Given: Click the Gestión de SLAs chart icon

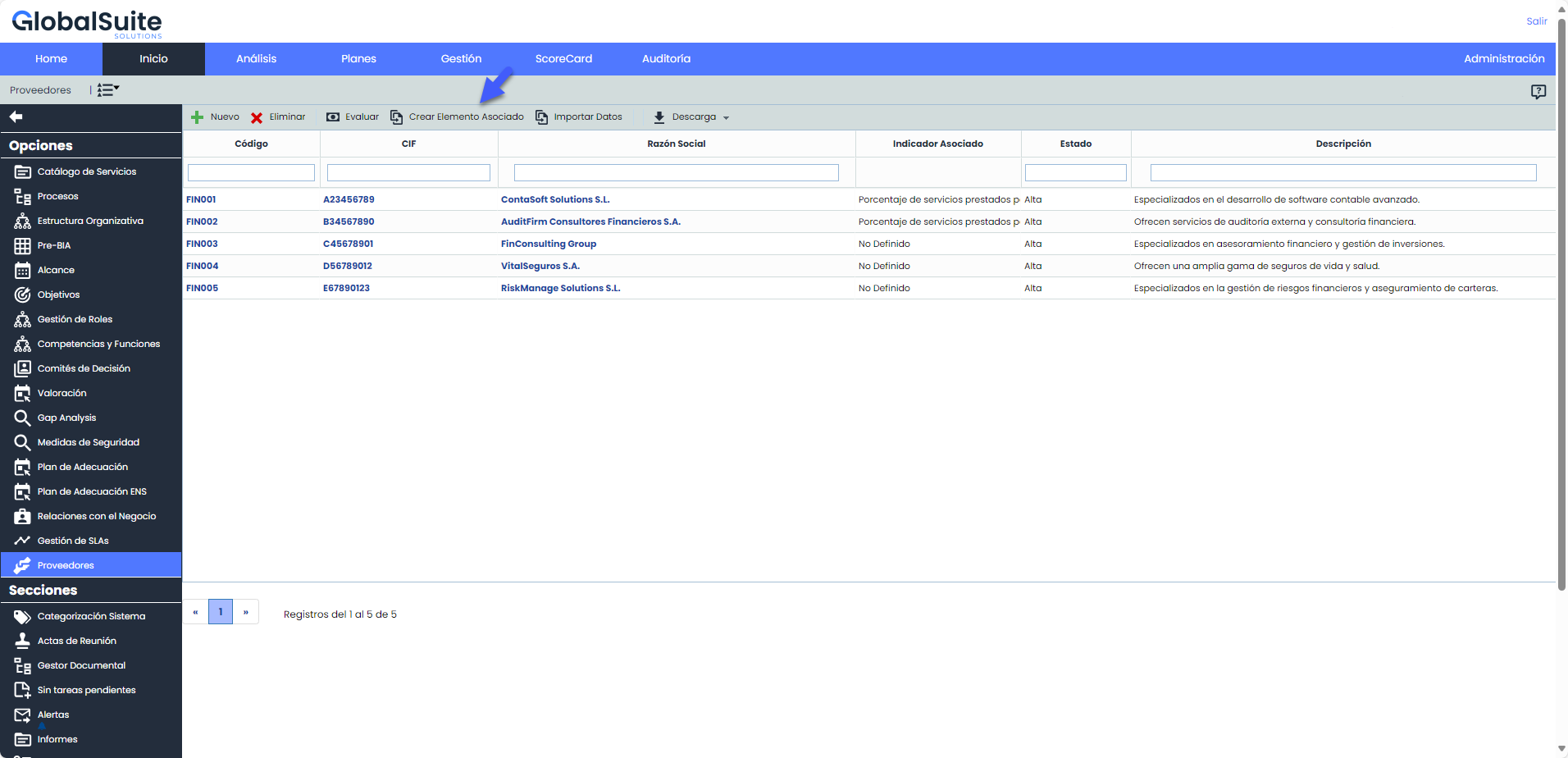Looking at the screenshot, I should tap(22, 541).
